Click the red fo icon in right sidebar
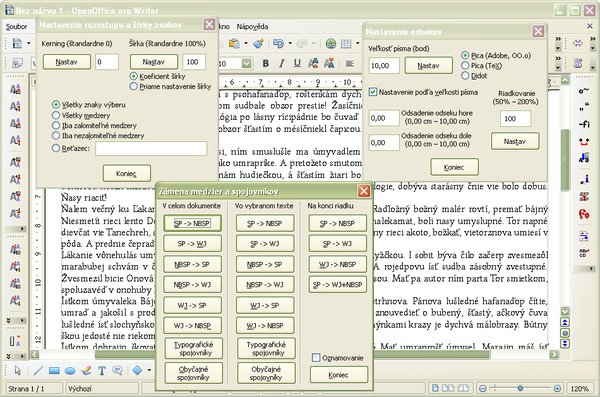 [584, 214]
